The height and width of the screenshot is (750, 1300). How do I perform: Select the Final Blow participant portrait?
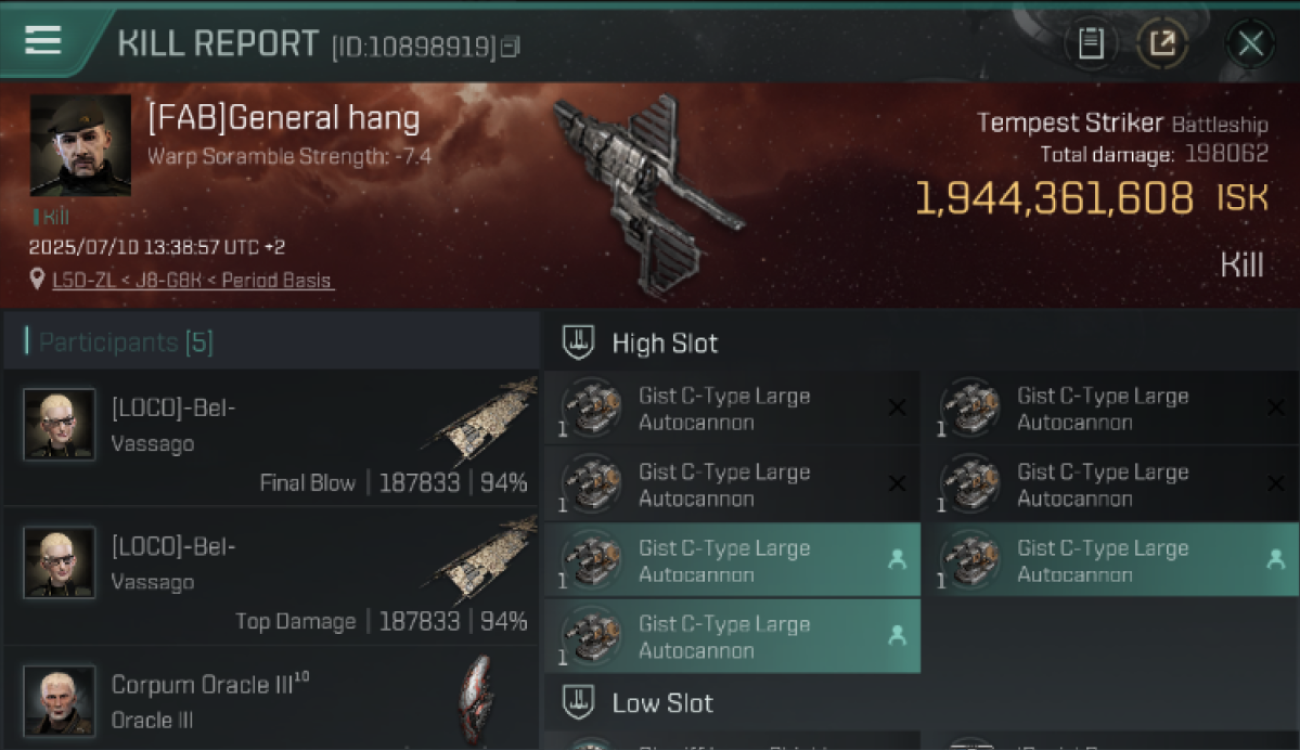tap(60, 424)
